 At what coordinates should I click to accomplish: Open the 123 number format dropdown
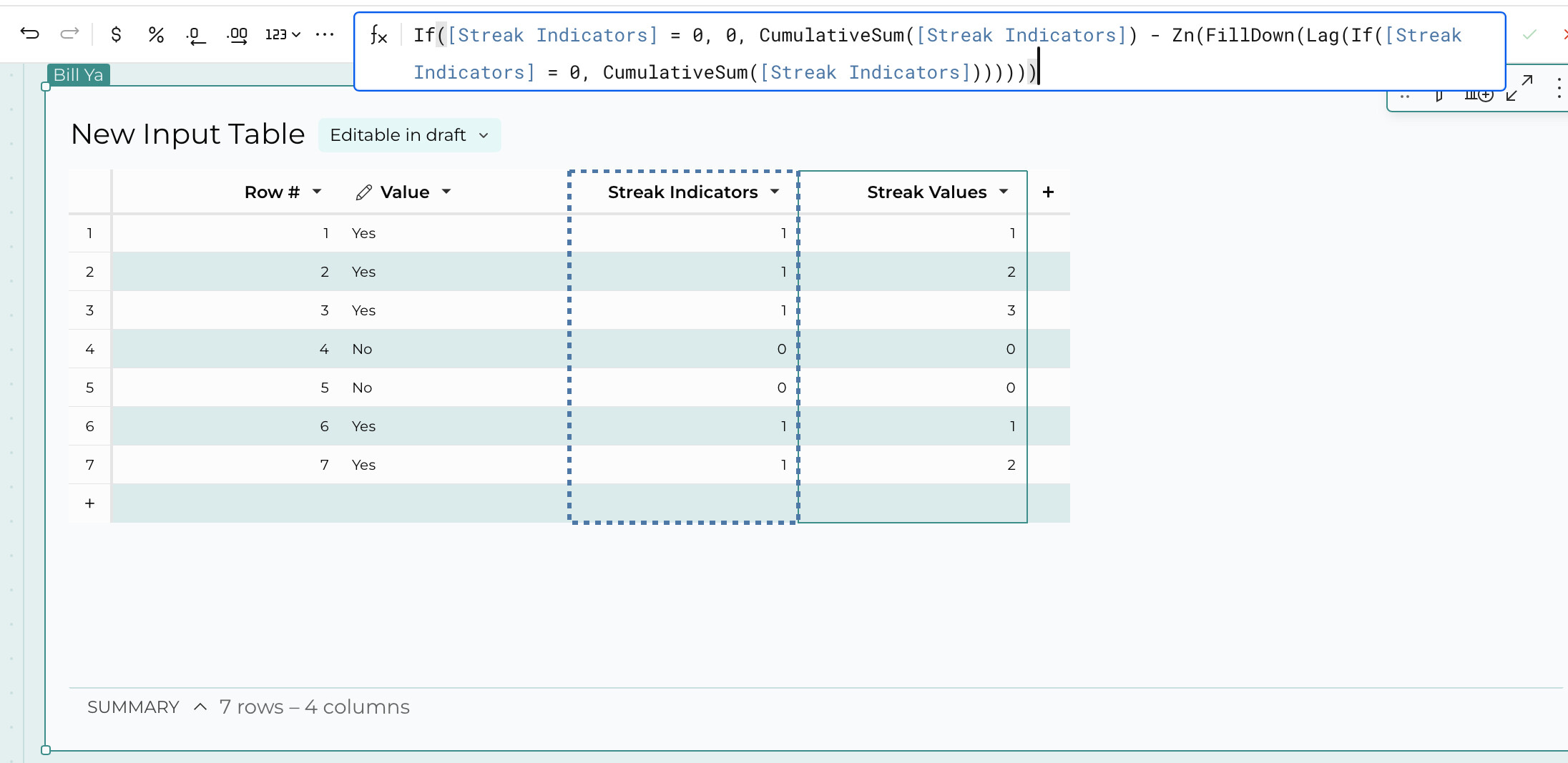coord(280,34)
